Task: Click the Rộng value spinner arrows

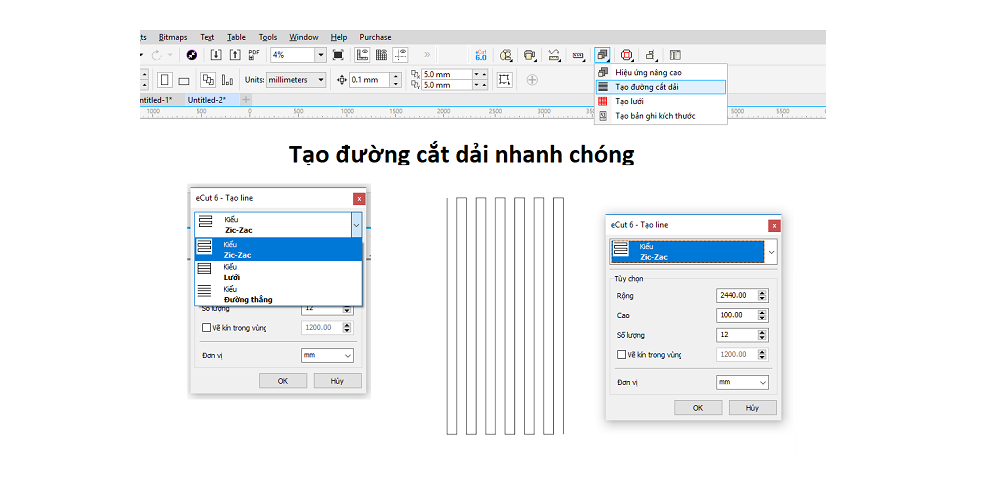Action: pyautogui.click(x=763, y=295)
